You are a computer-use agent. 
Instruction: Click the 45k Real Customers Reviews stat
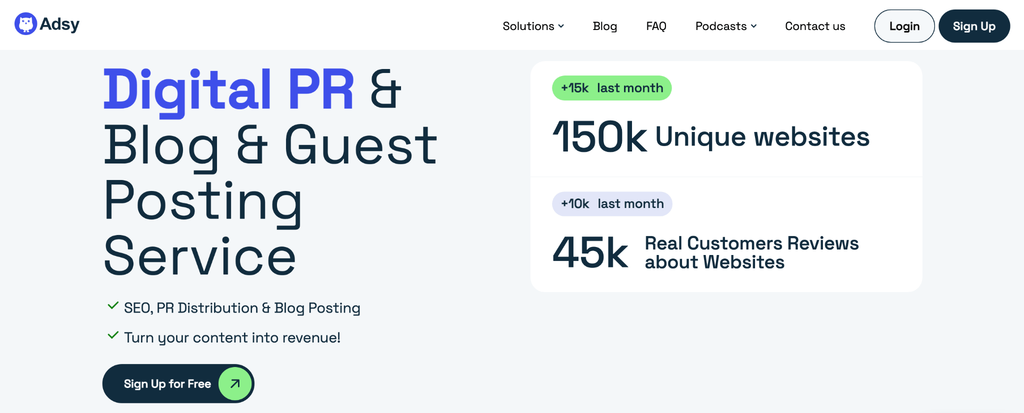point(705,253)
